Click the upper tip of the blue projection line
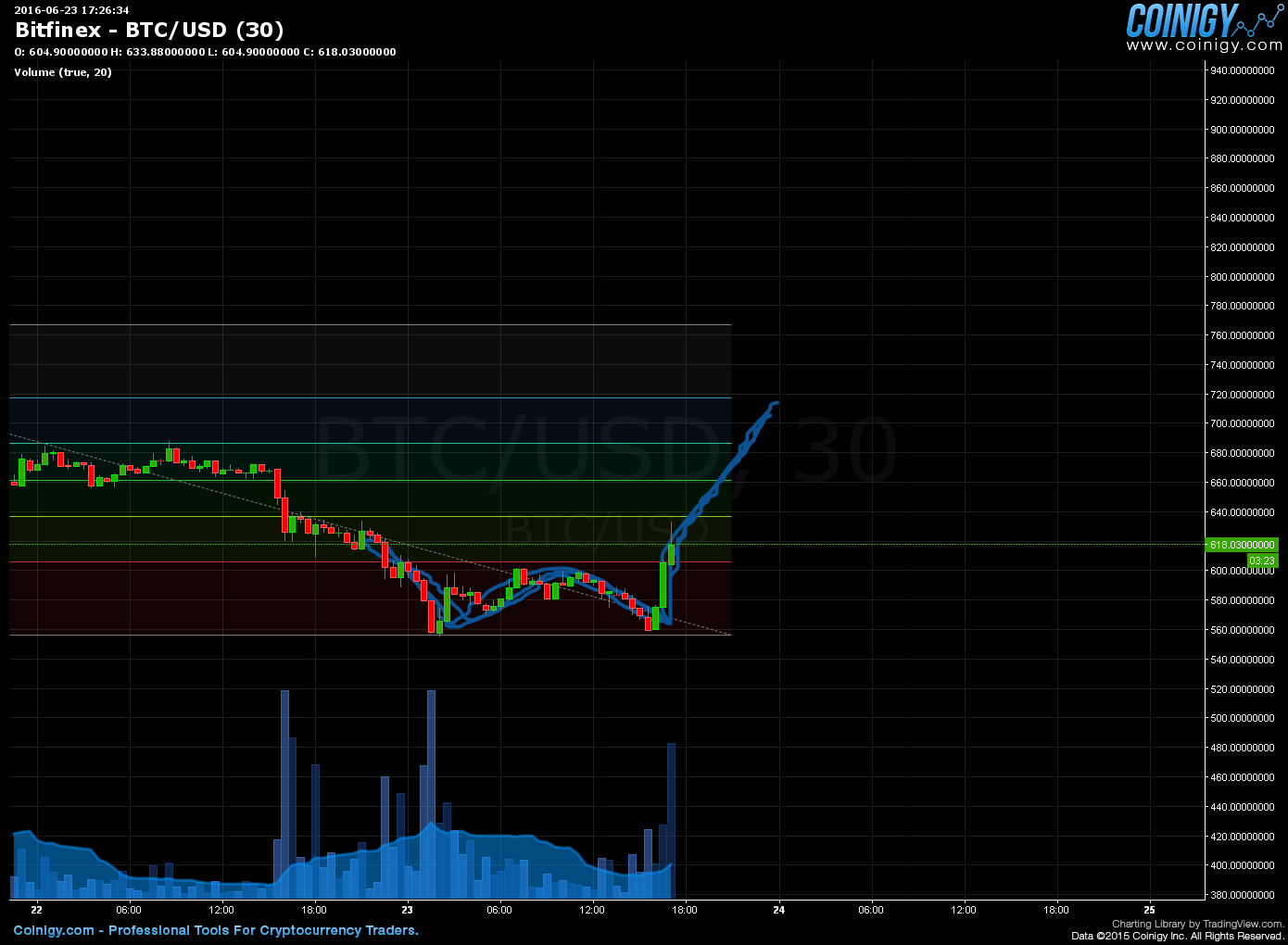Image resolution: width=1288 pixels, height=945 pixels. (775, 403)
